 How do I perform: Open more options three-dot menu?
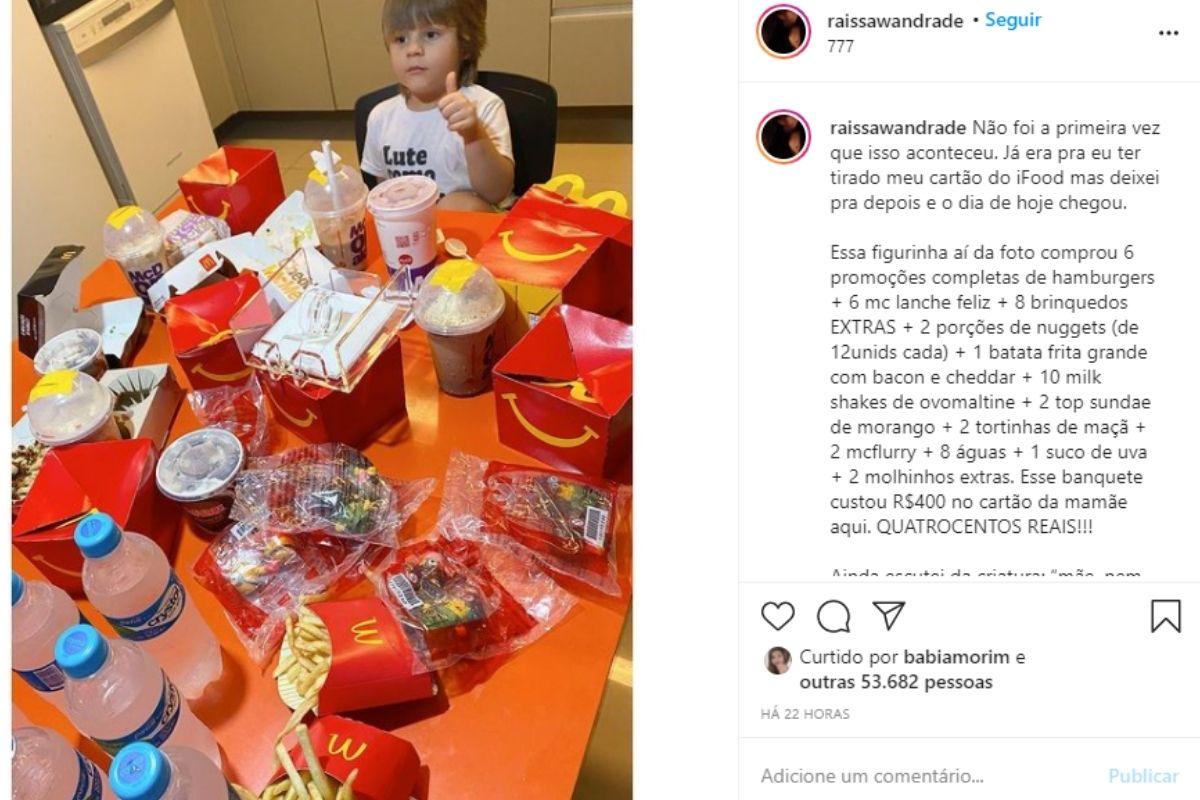pos(1168,33)
